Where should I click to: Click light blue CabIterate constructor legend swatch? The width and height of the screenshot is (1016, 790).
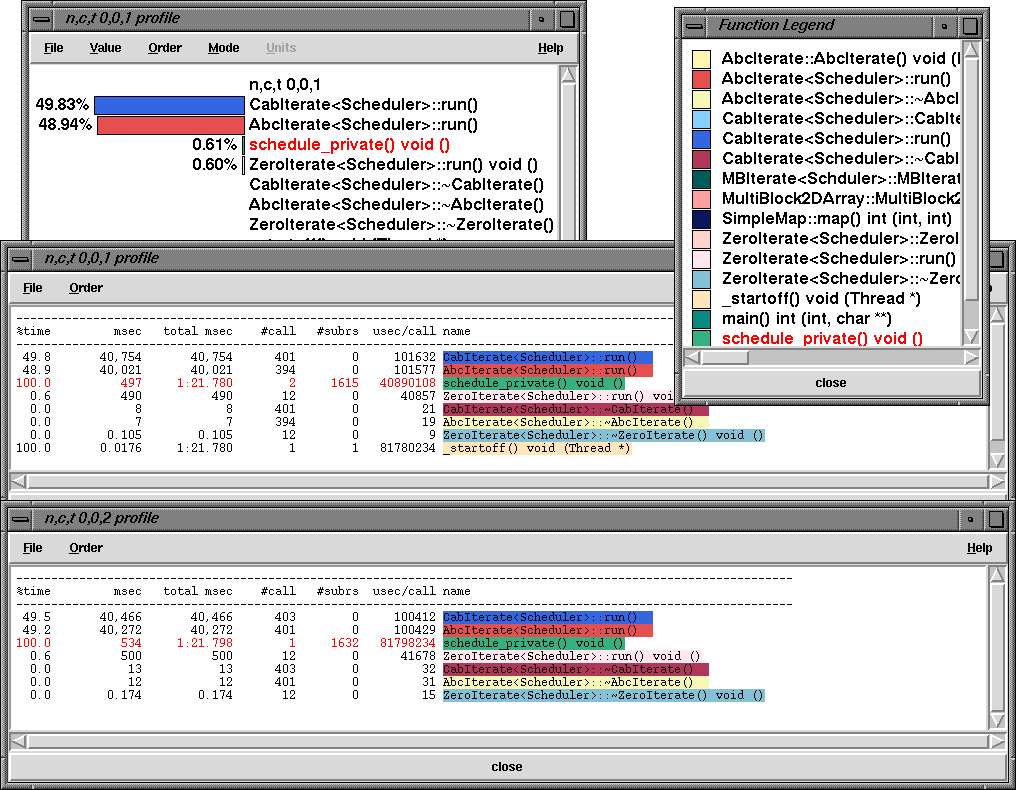pyautogui.click(x=701, y=119)
